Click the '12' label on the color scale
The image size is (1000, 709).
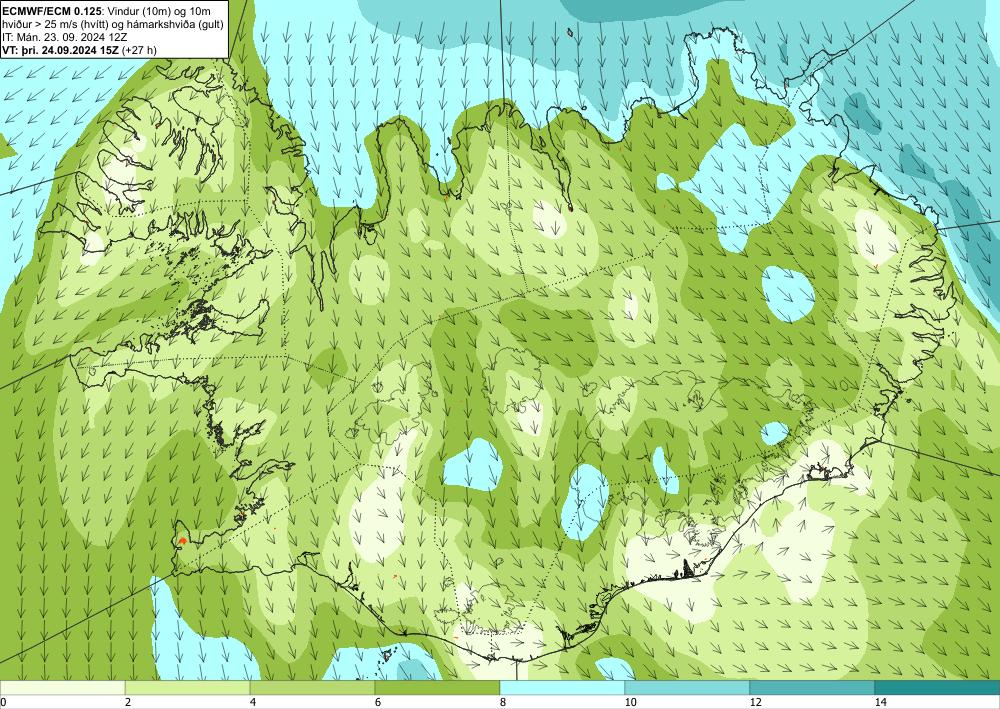(755, 703)
